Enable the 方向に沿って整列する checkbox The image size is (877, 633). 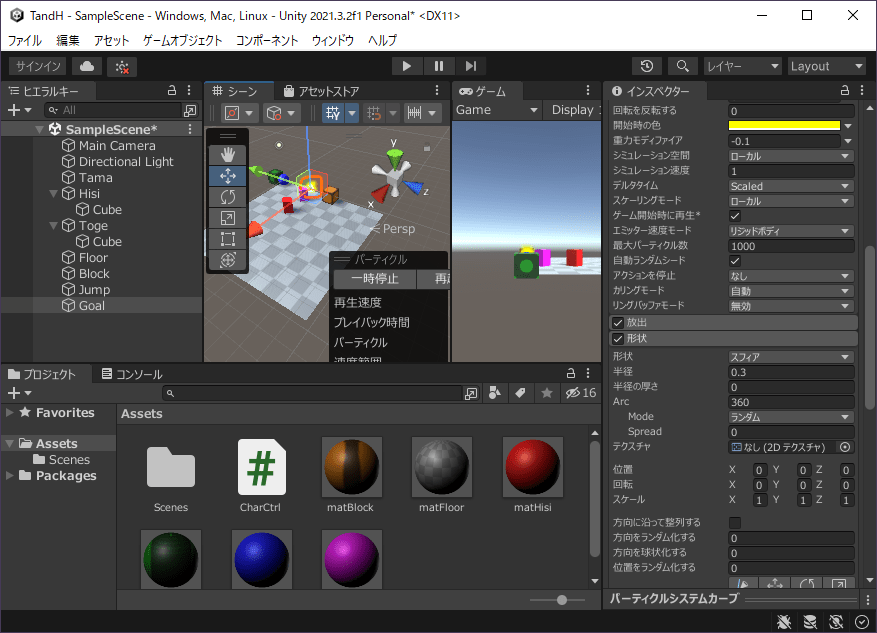pos(735,523)
